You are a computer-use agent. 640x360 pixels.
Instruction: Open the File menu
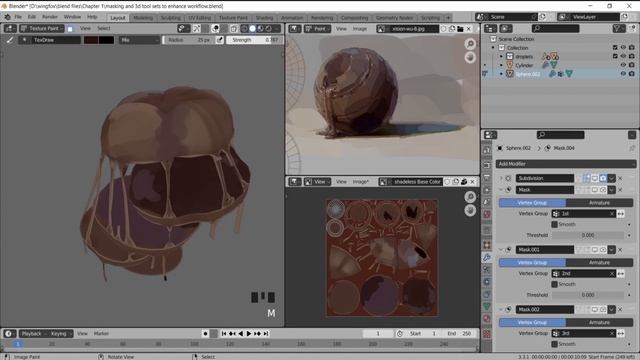(18, 17)
